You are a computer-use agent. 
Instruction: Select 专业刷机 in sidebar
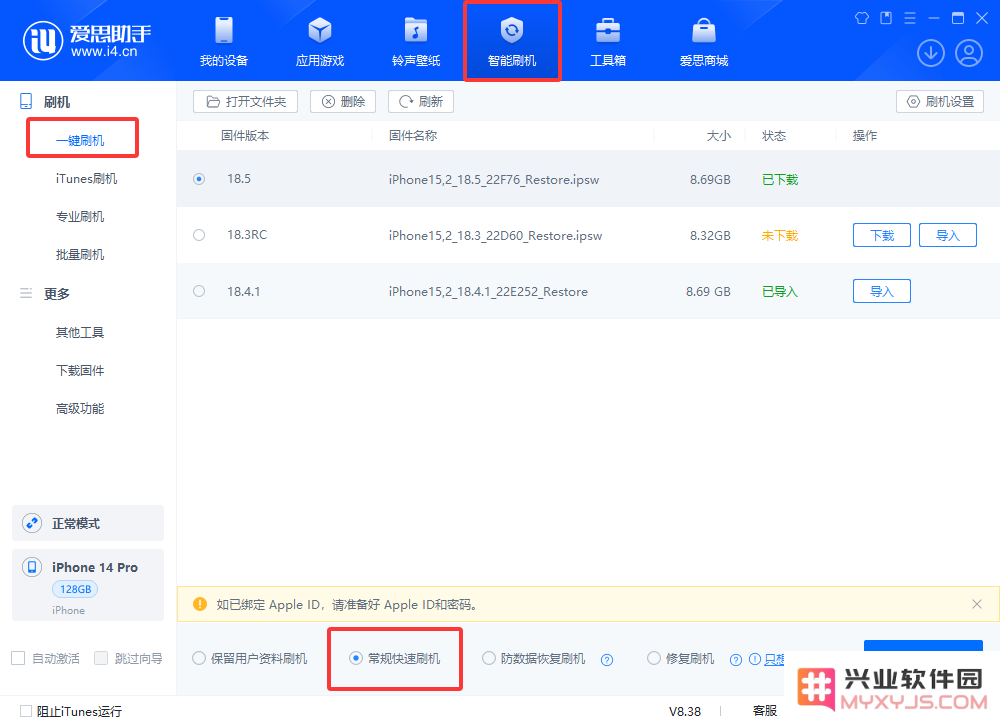coord(80,216)
